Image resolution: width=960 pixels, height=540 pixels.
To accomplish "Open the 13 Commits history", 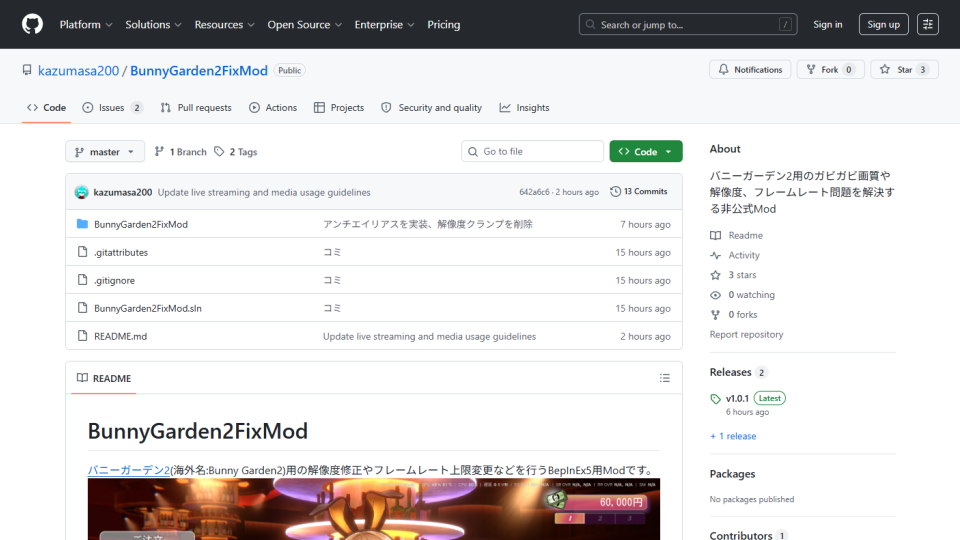I will [x=639, y=192].
